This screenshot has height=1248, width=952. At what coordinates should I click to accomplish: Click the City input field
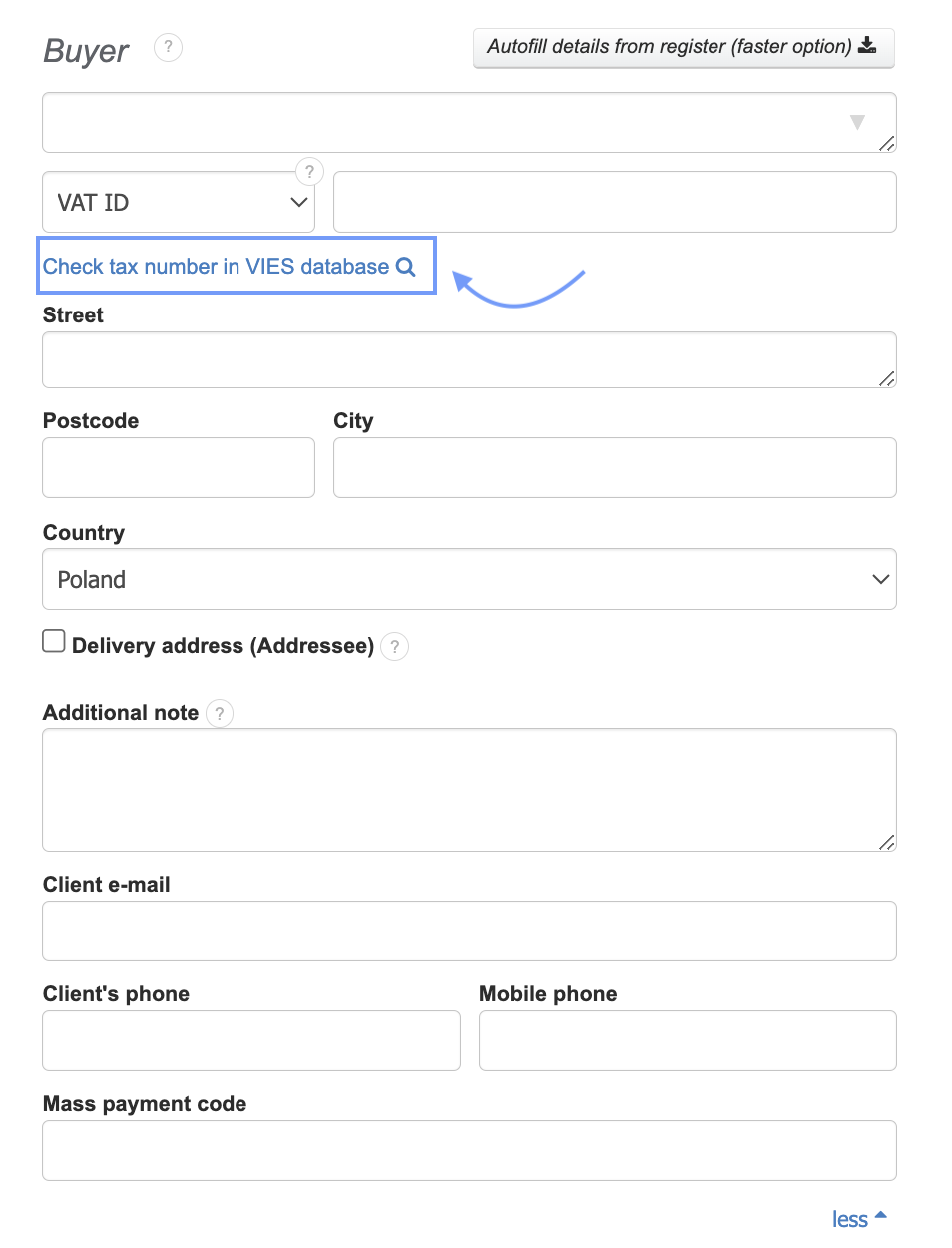(615, 468)
